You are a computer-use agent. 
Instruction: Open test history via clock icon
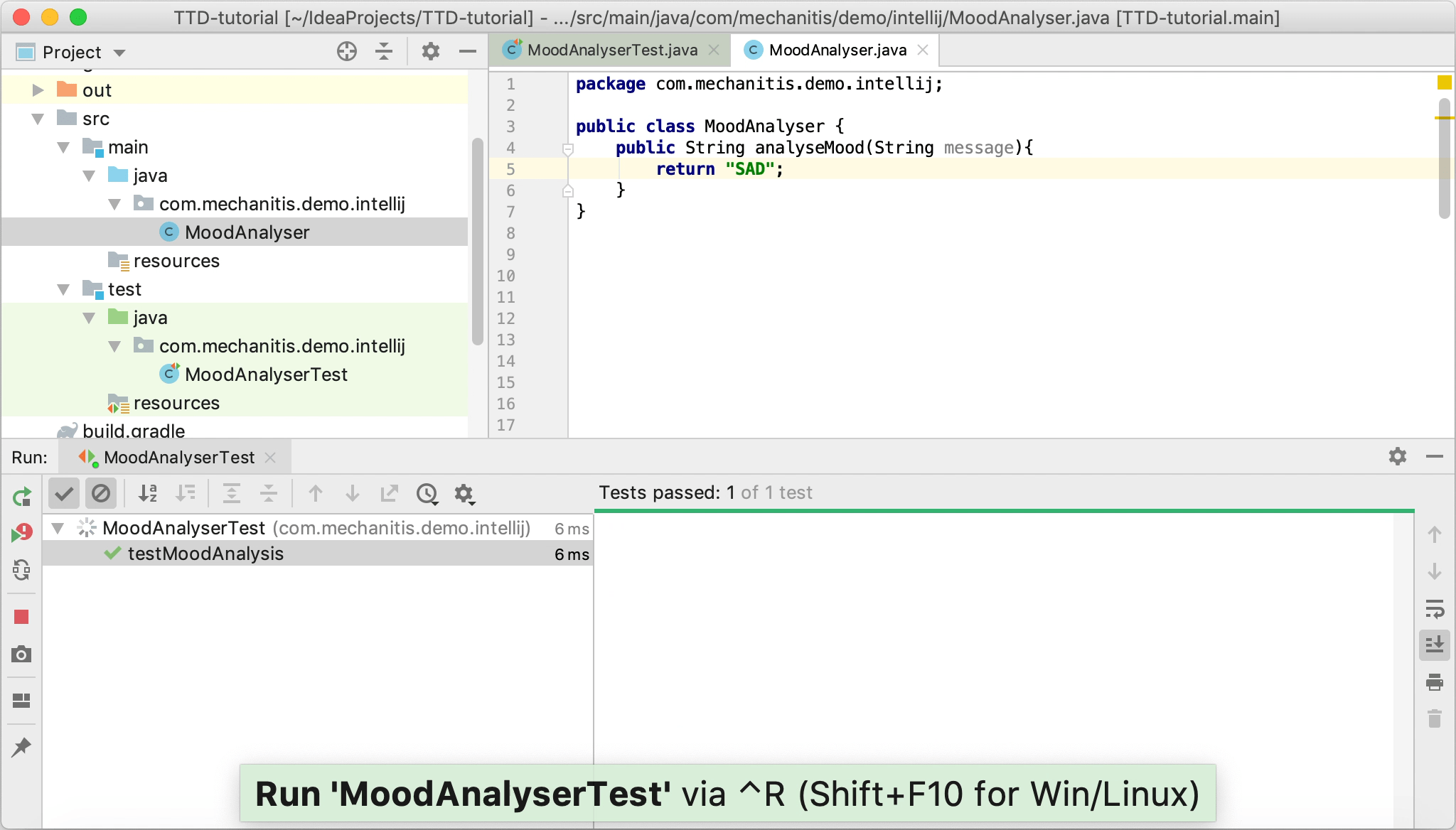pos(427,493)
